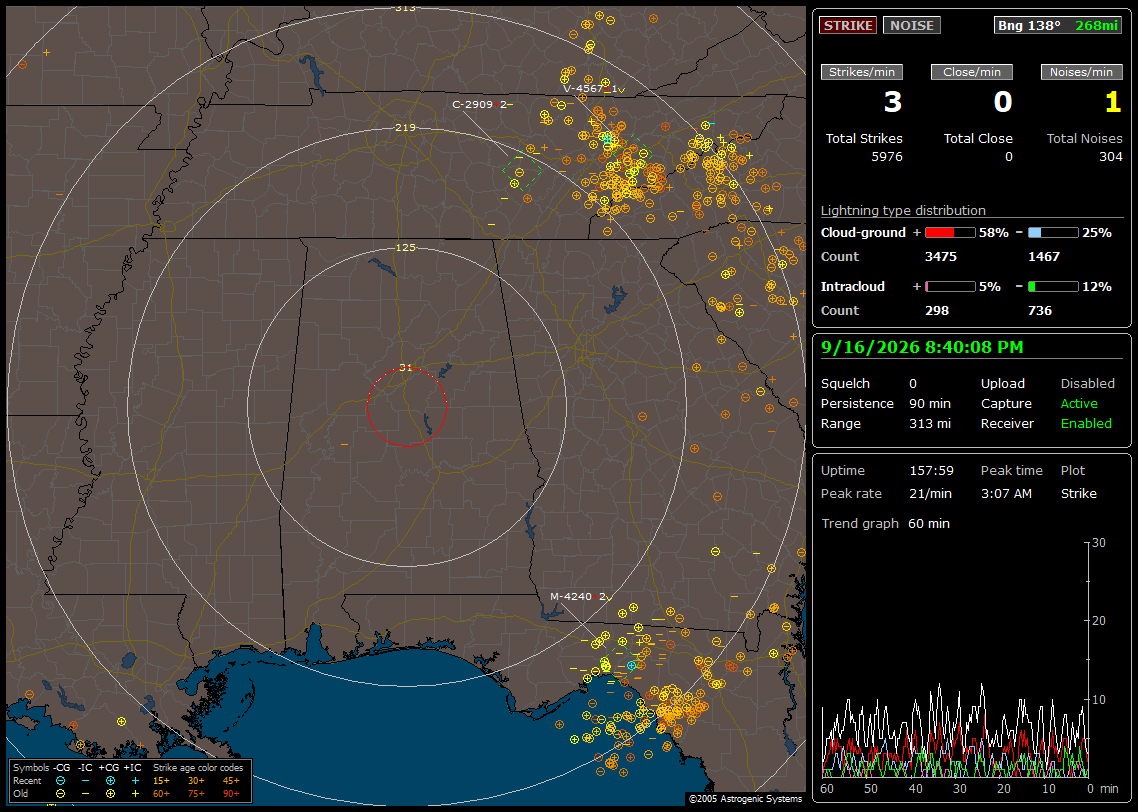This screenshot has height=812, width=1138.
Task: Click the Receiver Enabled status
Action: (x=1086, y=424)
